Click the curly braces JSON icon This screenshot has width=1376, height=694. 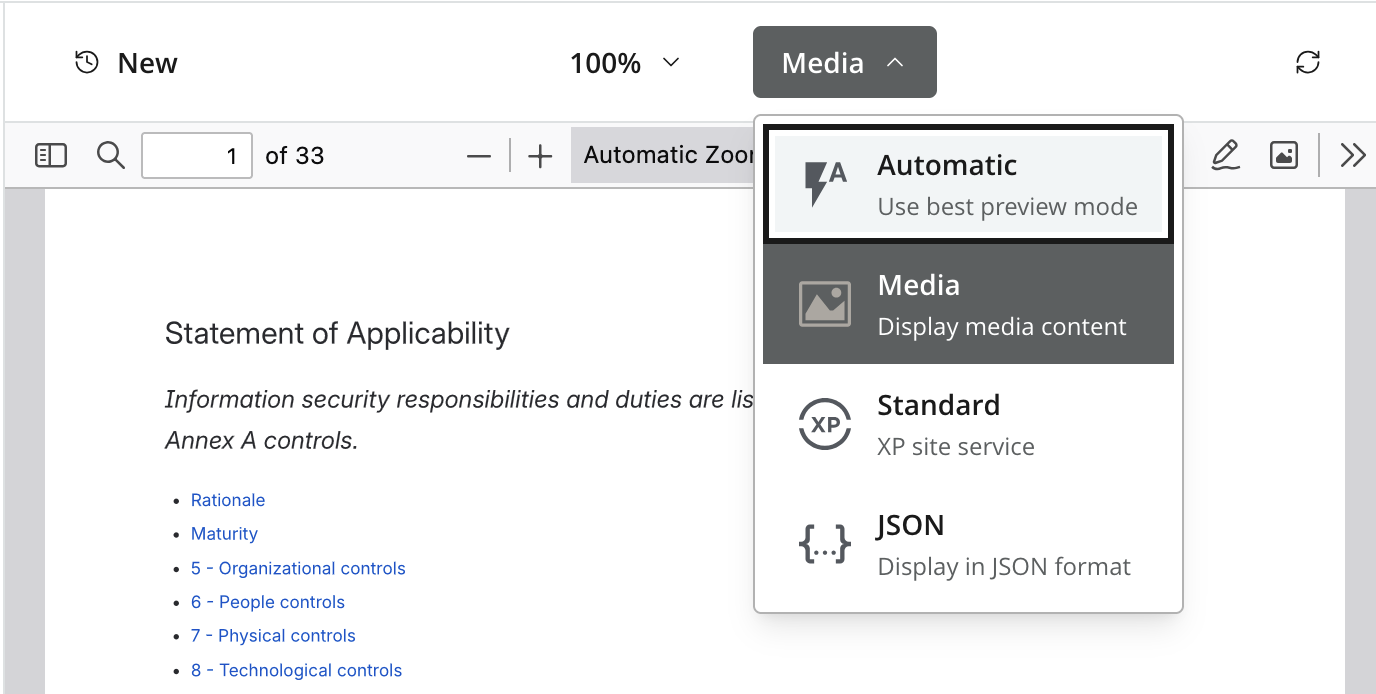[x=825, y=544]
